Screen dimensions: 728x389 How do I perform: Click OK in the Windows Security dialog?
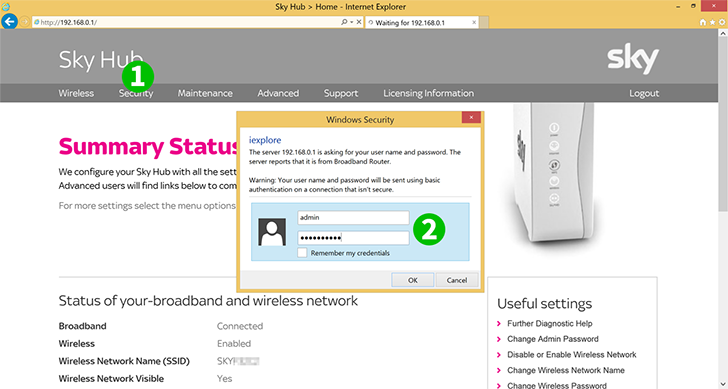pyautogui.click(x=413, y=280)
